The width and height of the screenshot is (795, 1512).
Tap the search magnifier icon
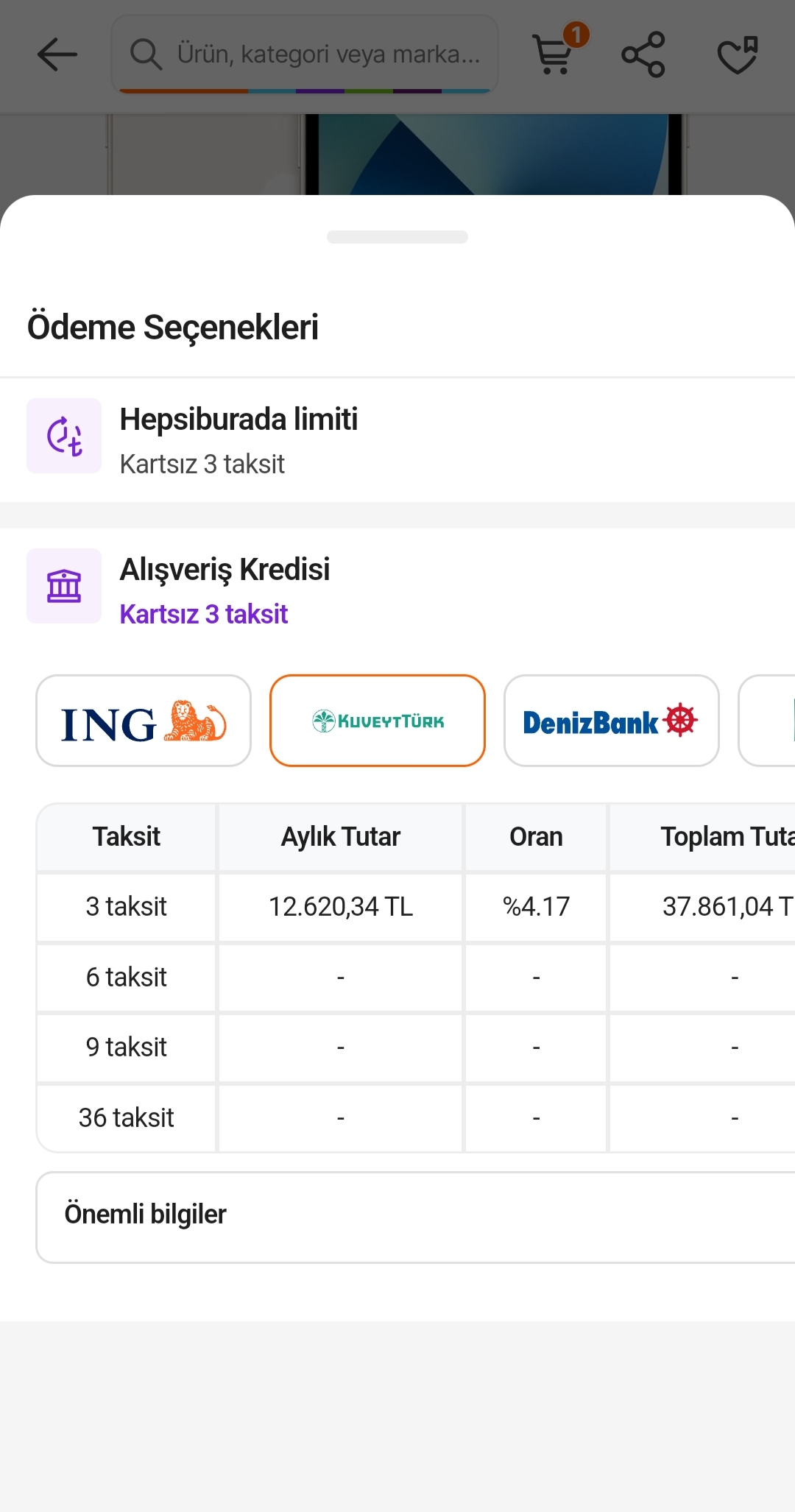pos(146,54)
